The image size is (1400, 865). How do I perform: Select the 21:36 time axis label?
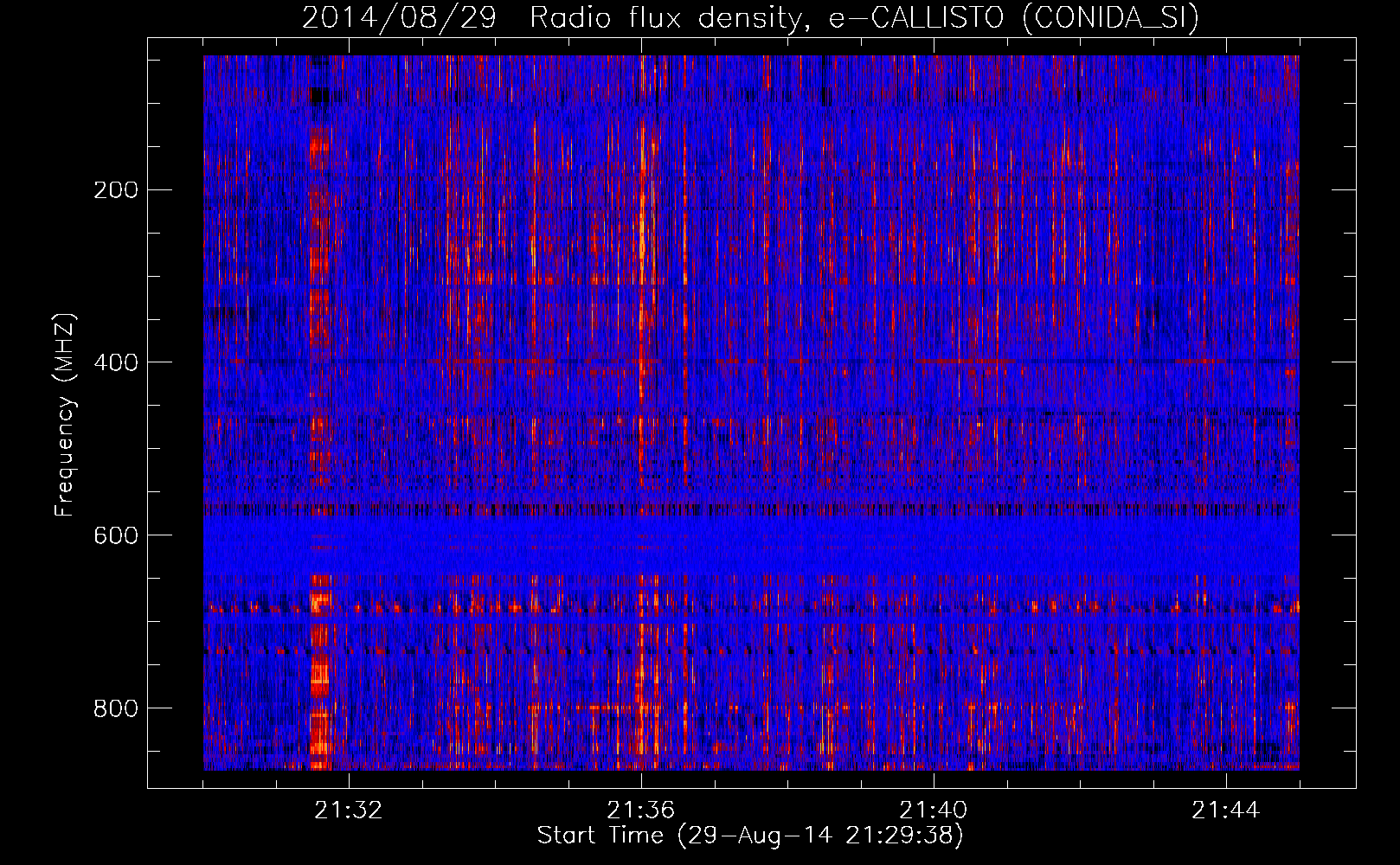640,810
